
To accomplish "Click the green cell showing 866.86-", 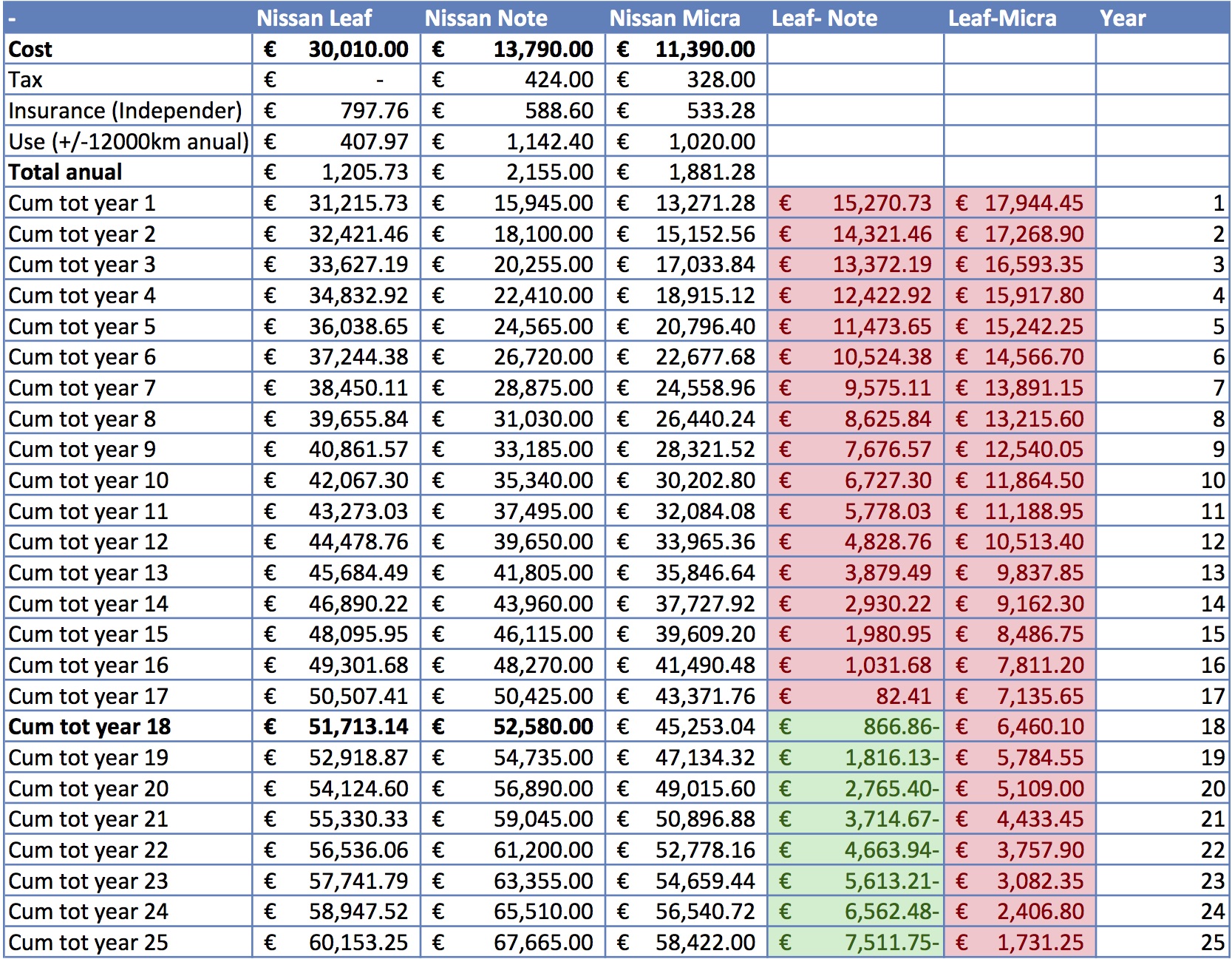I will point(900,727).
